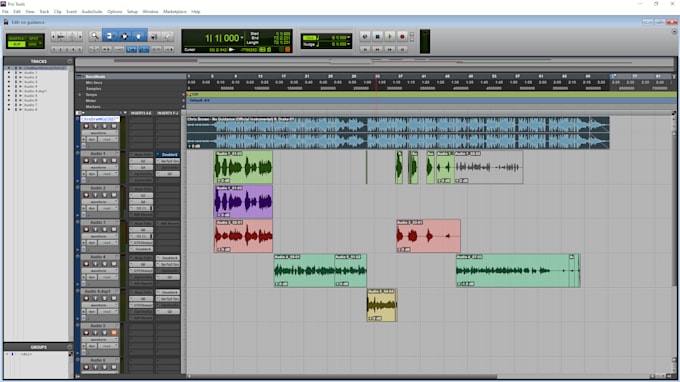
Task: Open Audio 2 track view waveform selector
Action: [100, 202]
